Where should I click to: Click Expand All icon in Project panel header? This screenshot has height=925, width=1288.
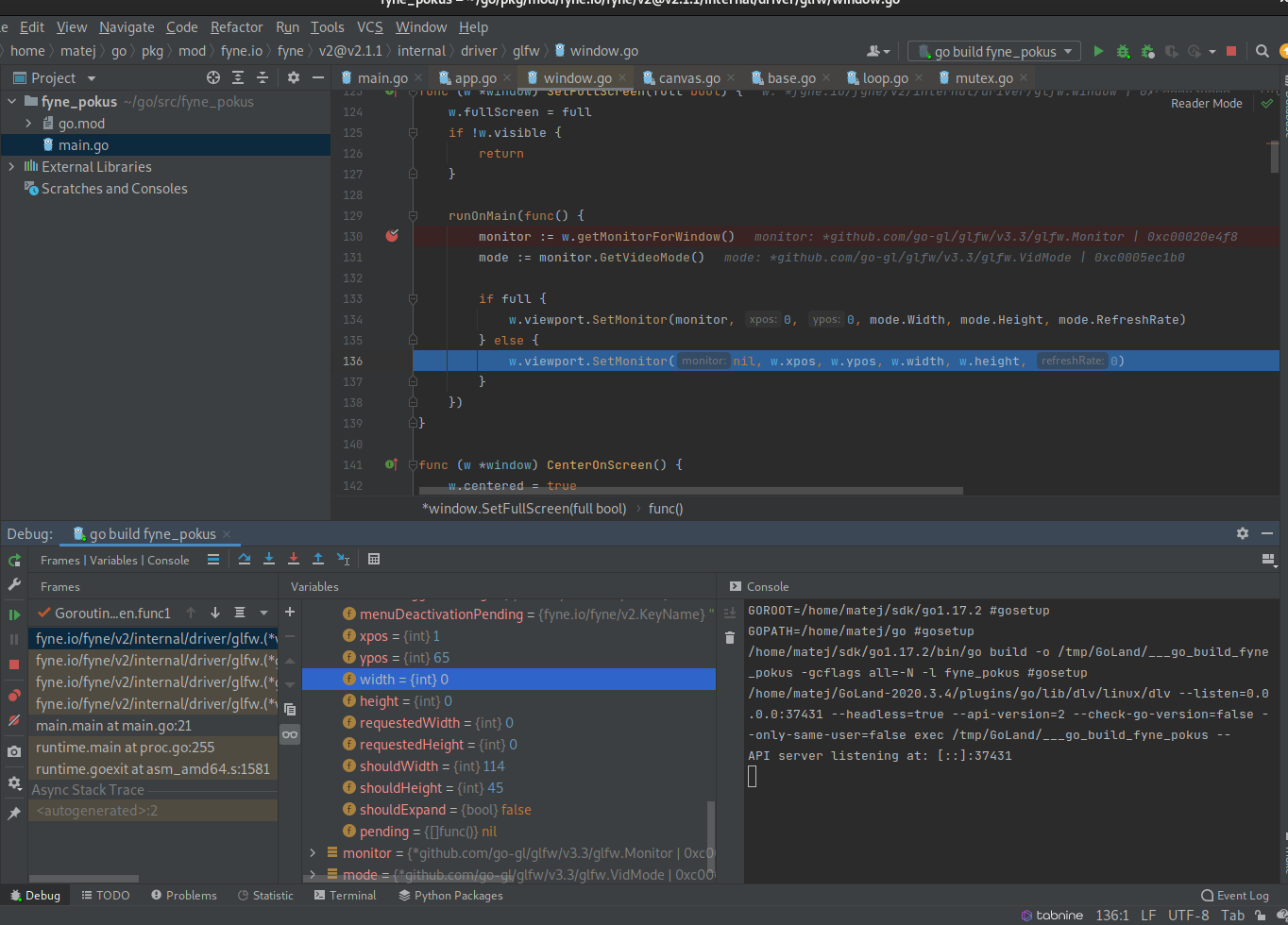pyautogui.click(x=238, y=77)
